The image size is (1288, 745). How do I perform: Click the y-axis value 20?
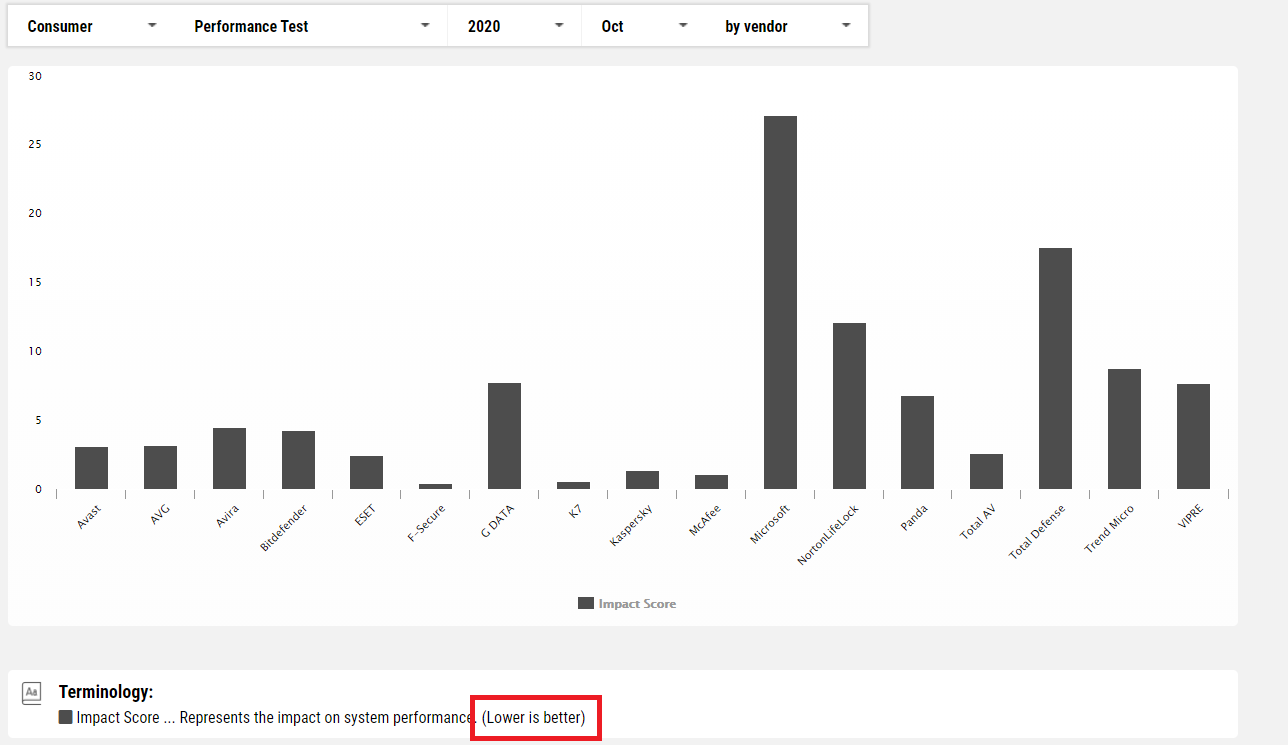tap(35, 213)
